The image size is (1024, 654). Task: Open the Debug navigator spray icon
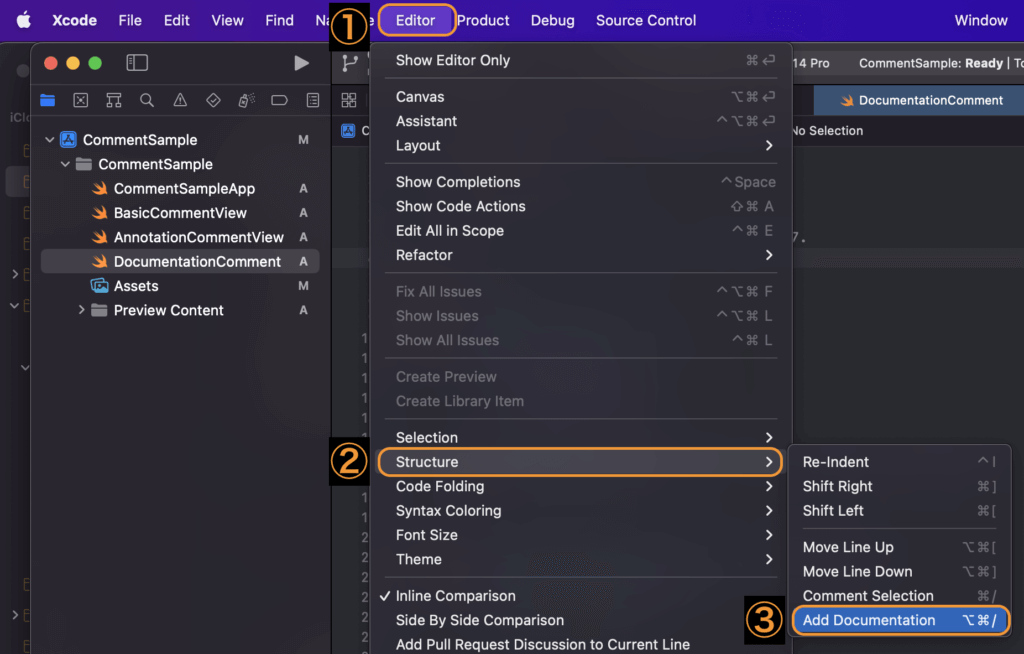point(246,100)
